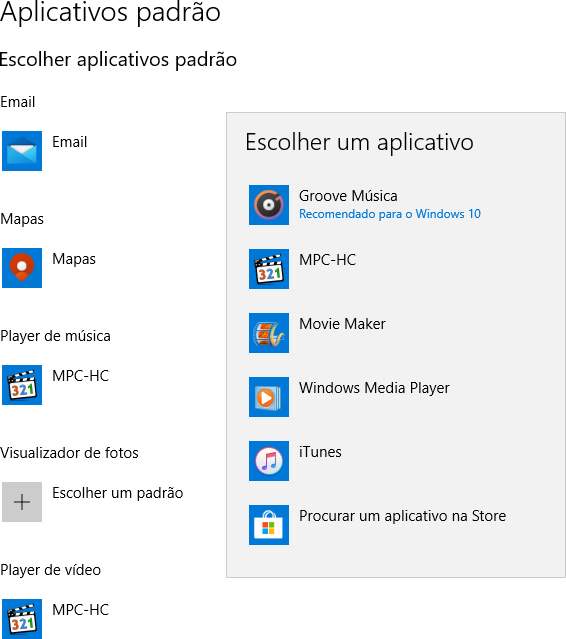Image resolution: width=566 pixels, height=639 pixels.
Task: Select the Groove Música icon in popup
Action: [269, 205]
